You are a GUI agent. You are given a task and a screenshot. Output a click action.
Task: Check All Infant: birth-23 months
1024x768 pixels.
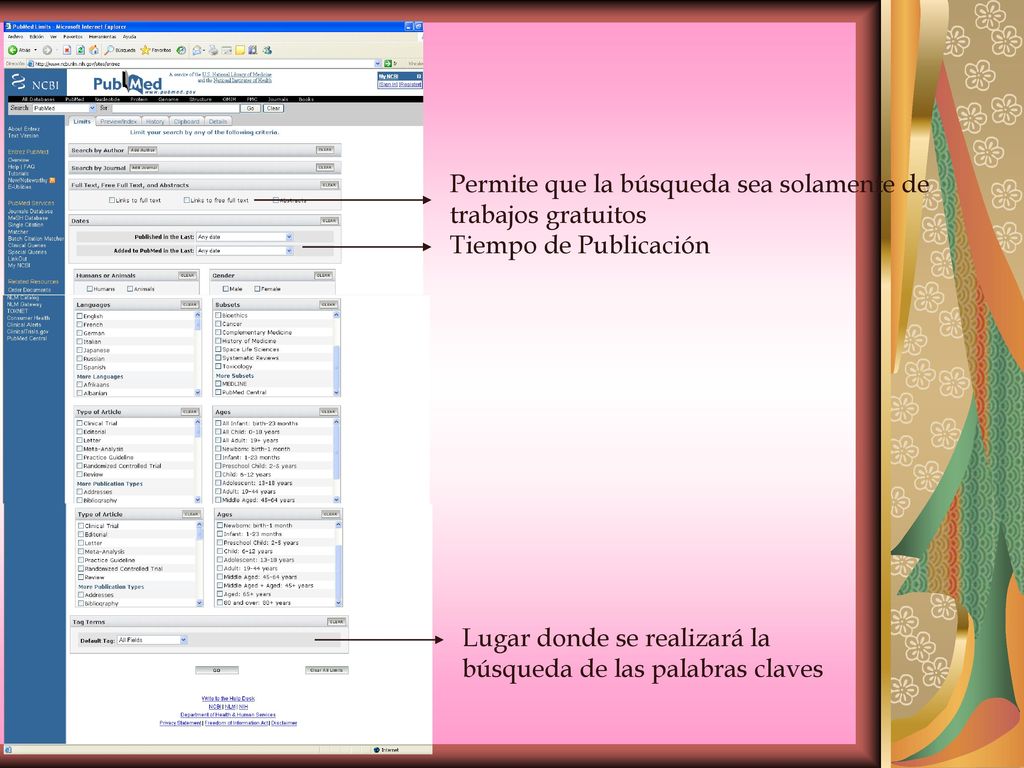[x=219, y=423]
